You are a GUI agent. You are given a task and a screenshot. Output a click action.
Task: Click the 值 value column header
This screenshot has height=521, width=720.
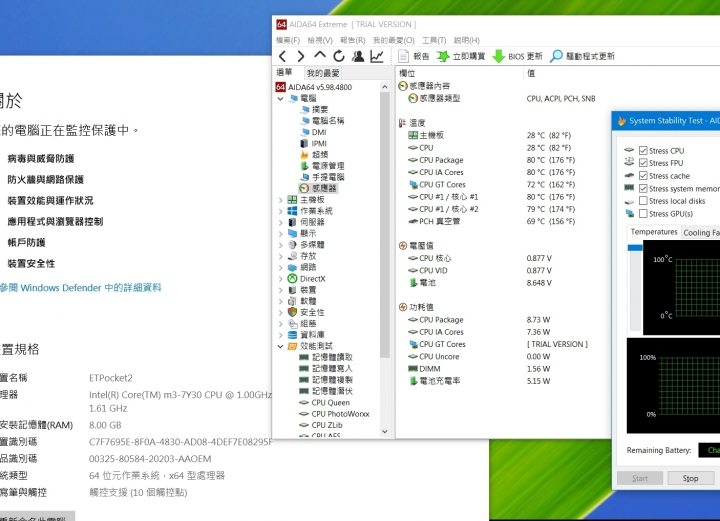click(x=531, y=73)
